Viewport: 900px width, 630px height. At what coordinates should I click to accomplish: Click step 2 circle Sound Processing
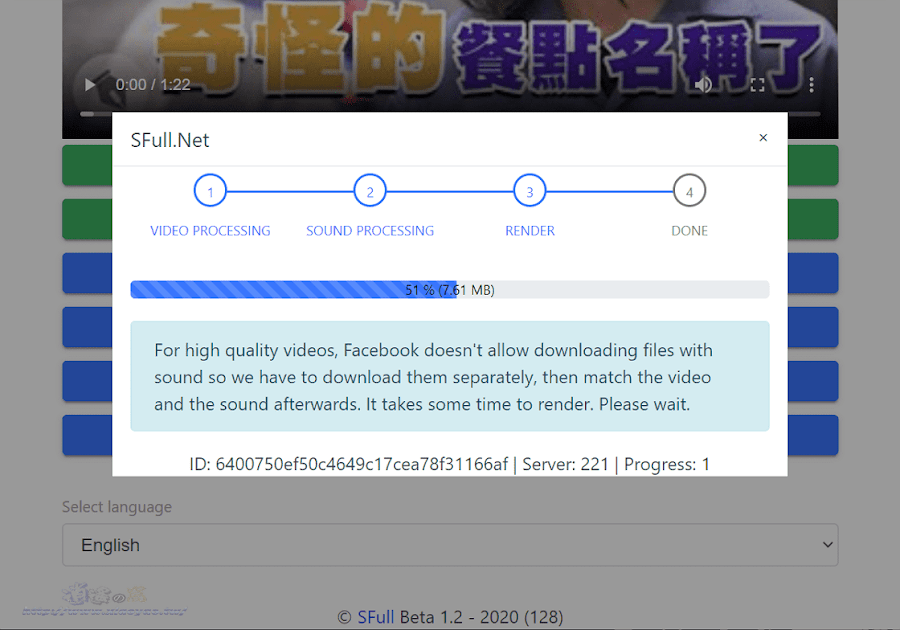(x=370, y=191)
